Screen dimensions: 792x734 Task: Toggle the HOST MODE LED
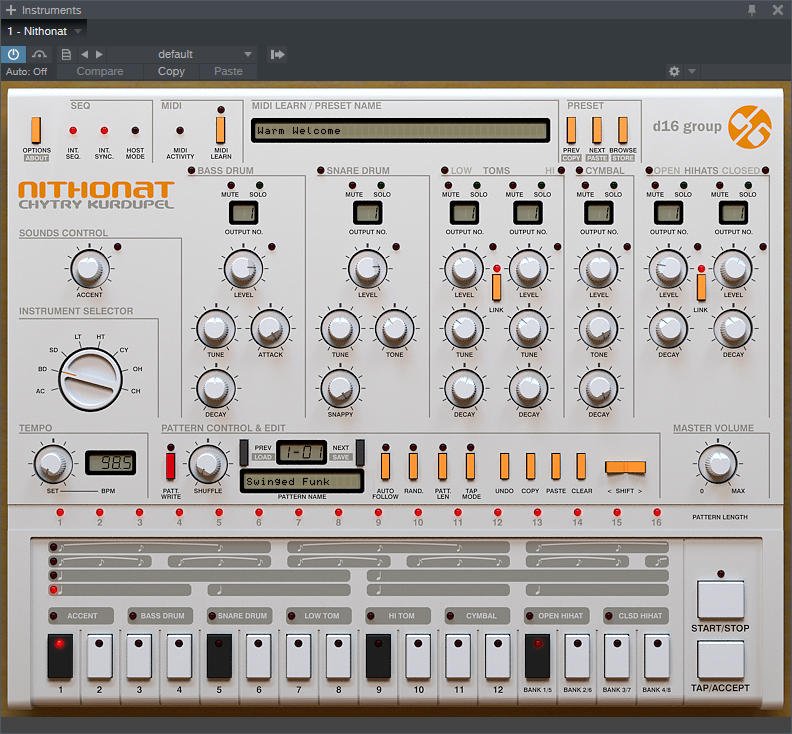(x=135, y=130)
